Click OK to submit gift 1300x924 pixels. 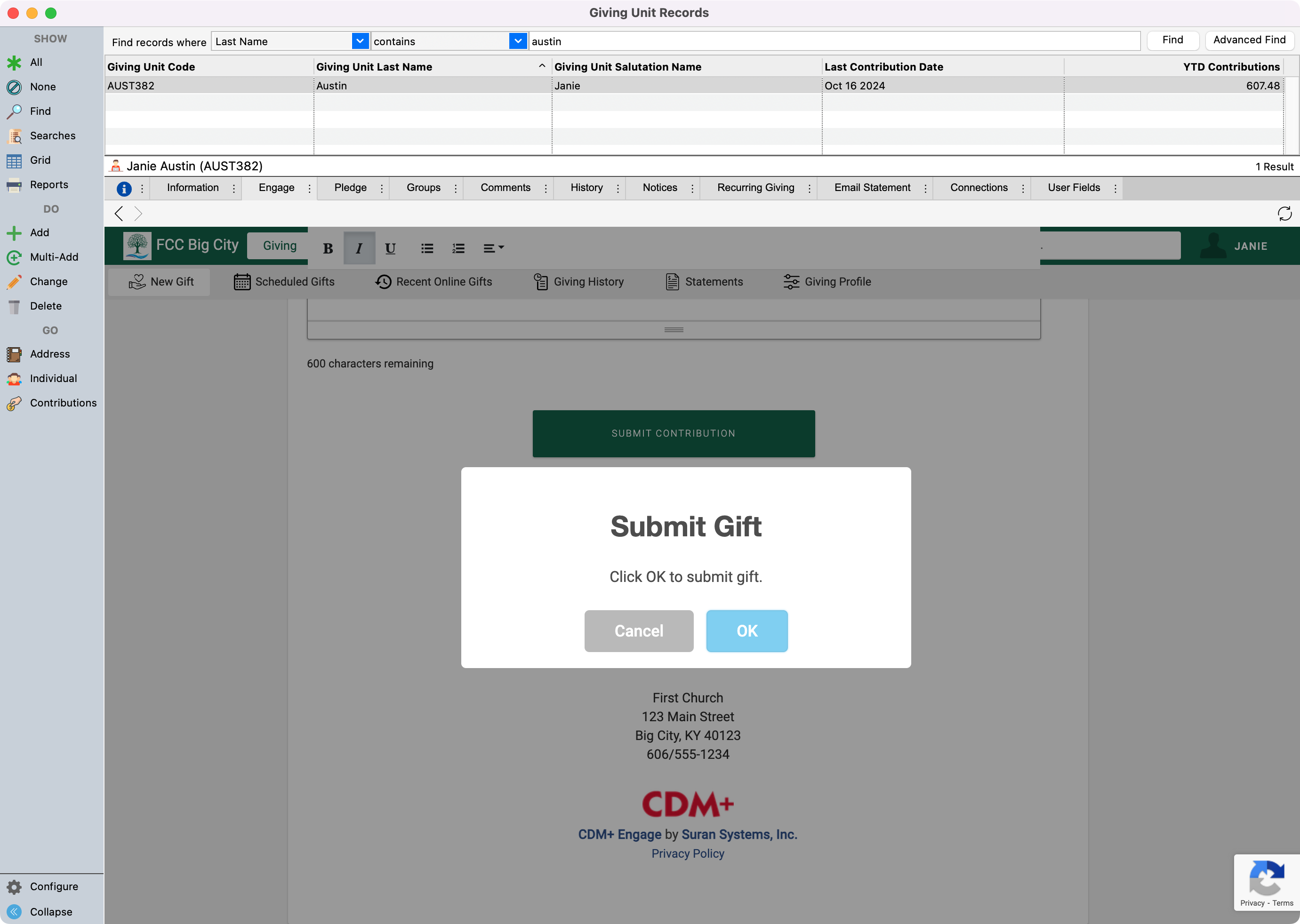[746, 631]
